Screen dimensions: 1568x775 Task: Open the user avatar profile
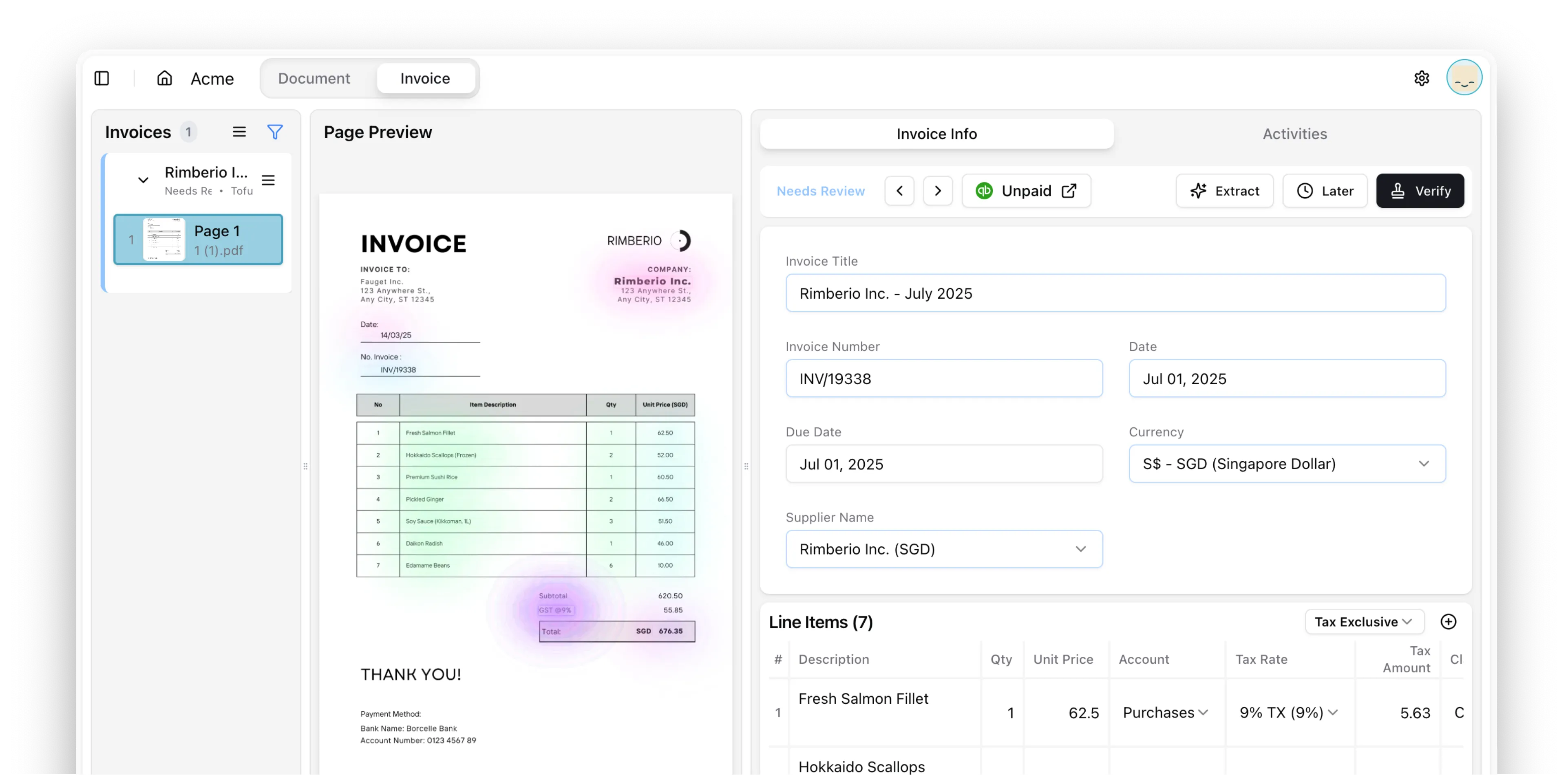tap(1464, 78)
